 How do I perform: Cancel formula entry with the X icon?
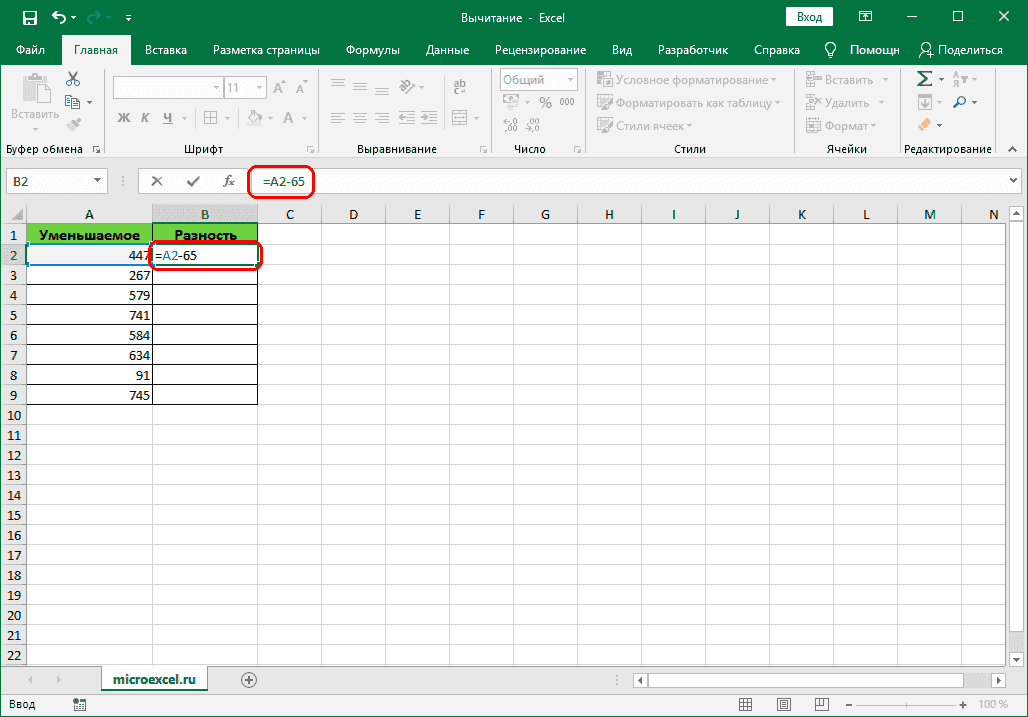coord(157,181)
